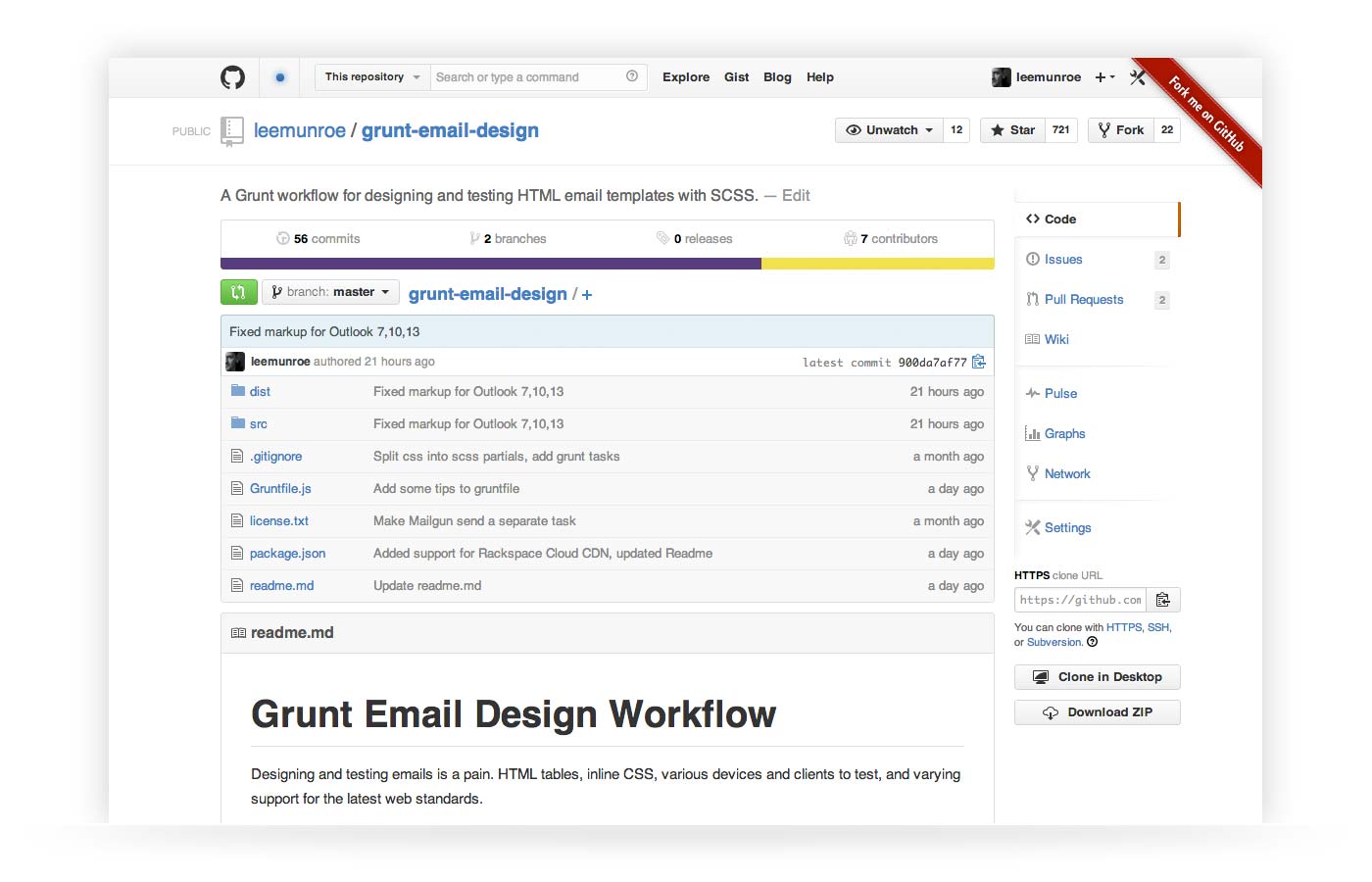Open the GitHub Octocat home logo

pyautogui.click(x=232, y=77)
